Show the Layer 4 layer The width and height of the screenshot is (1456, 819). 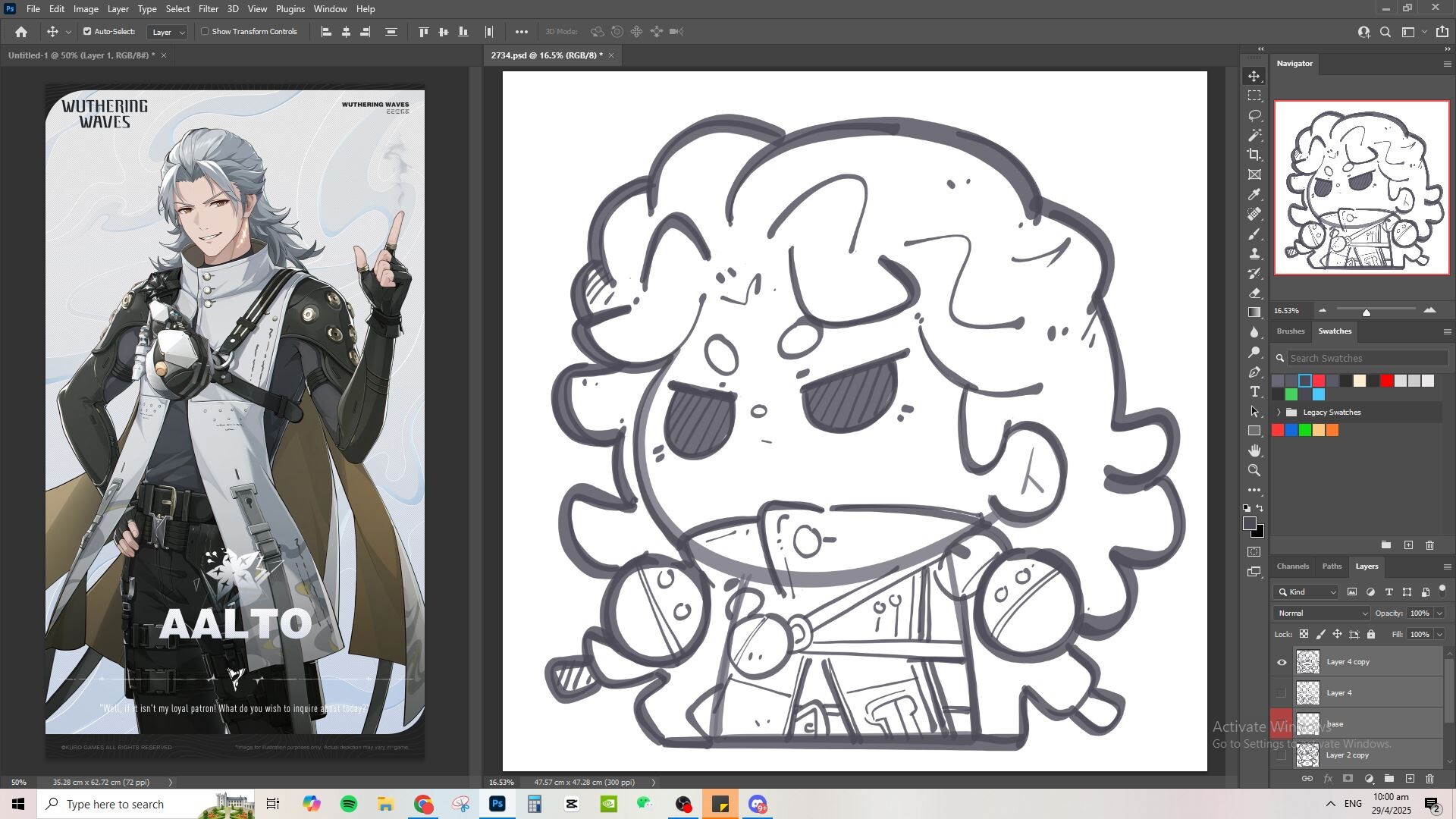coord(1282,693)
